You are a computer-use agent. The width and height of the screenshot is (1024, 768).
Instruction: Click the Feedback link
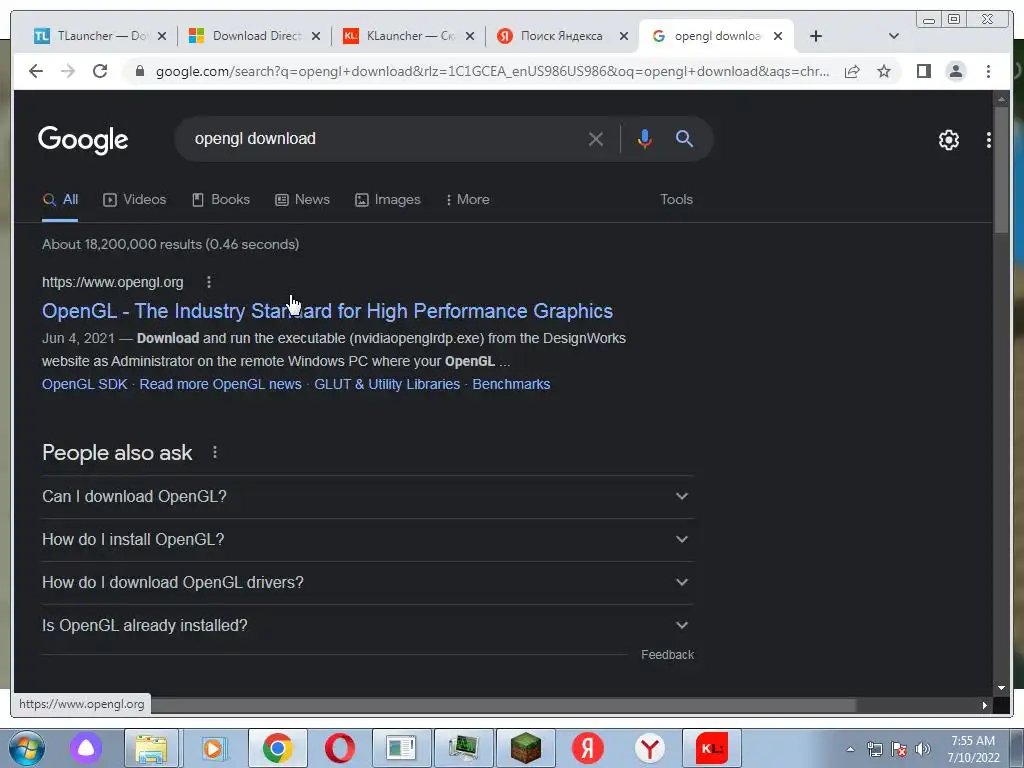coord(667,654)
